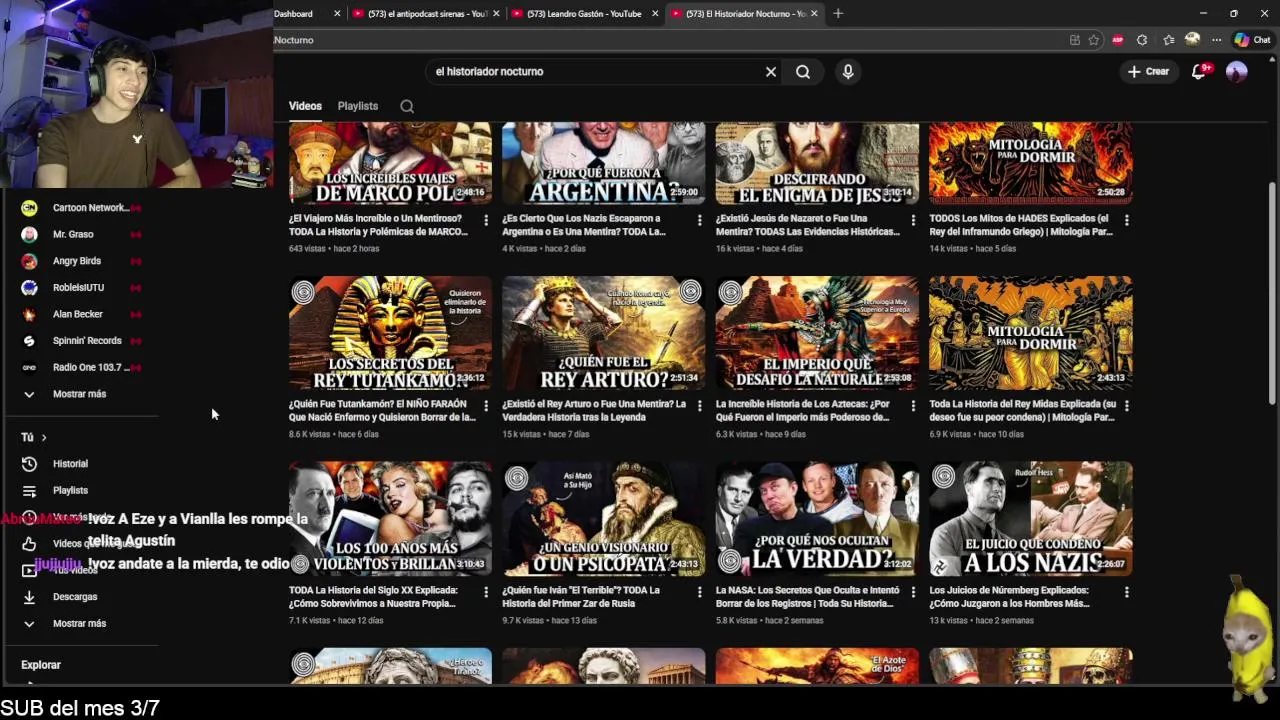Switch to Leandro Gastón browser tab
1280x720 pixels.
click(x=585, y=14)
